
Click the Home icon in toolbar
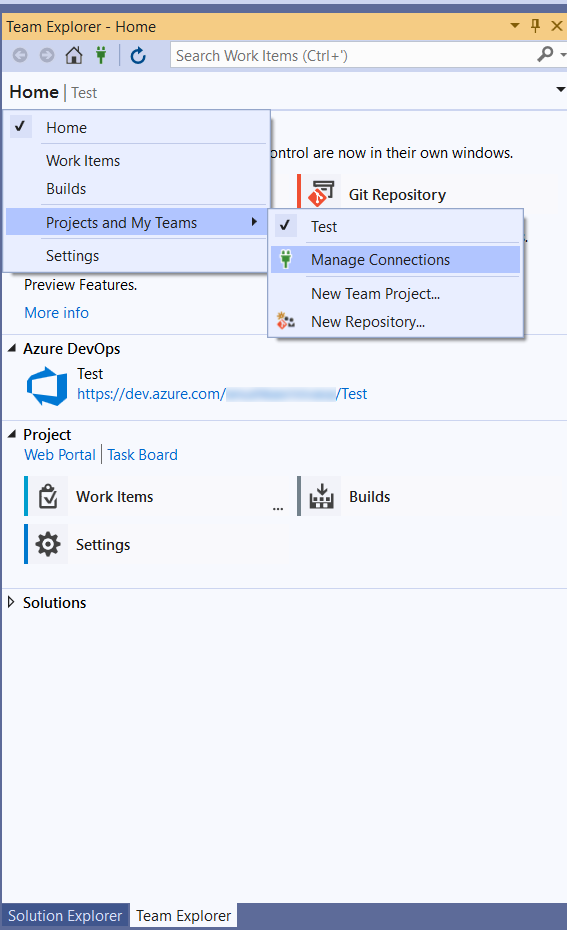point(74,56)
